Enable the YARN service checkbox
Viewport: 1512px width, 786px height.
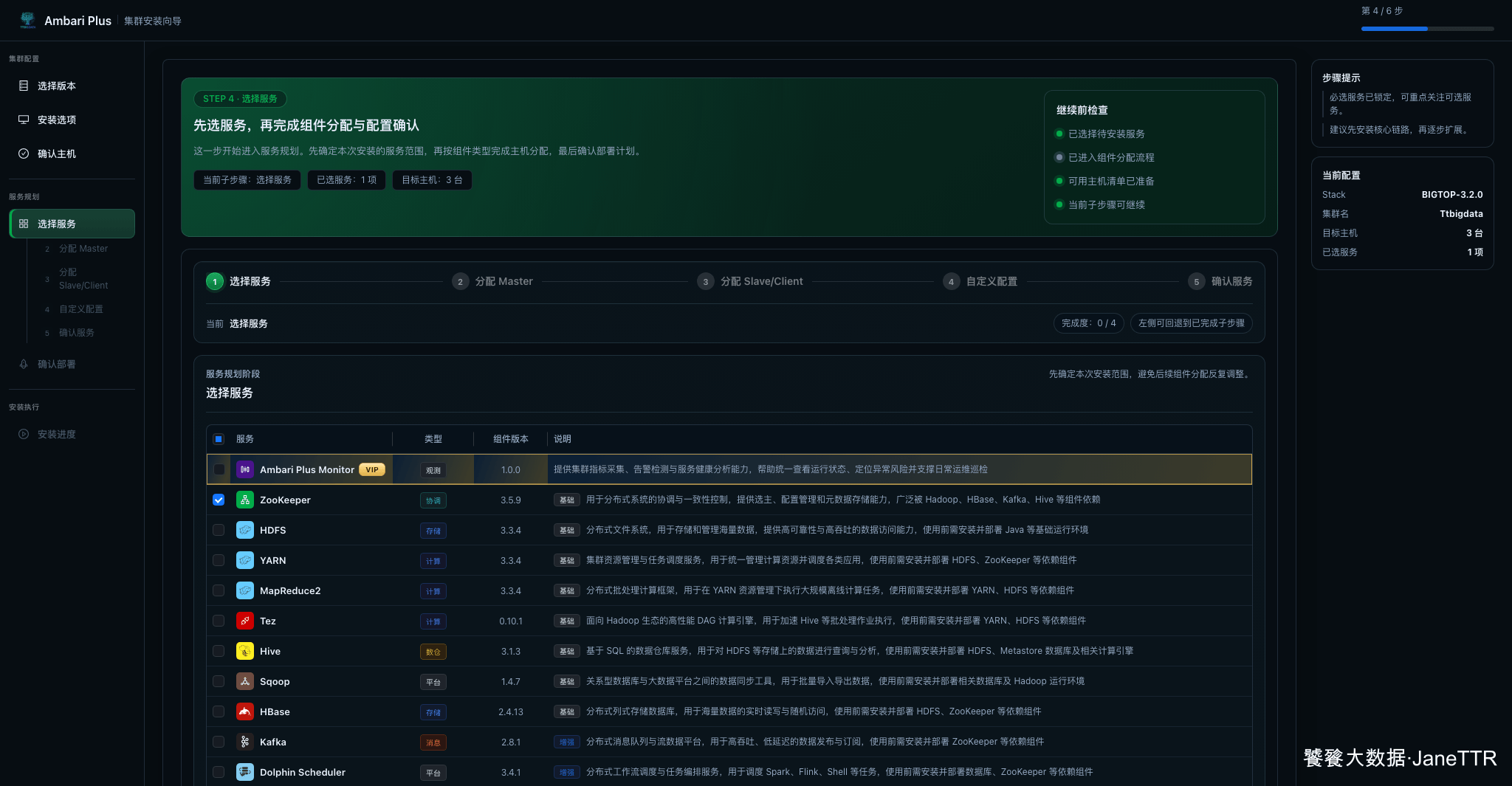pyautogui.click(x=219, y=560)
